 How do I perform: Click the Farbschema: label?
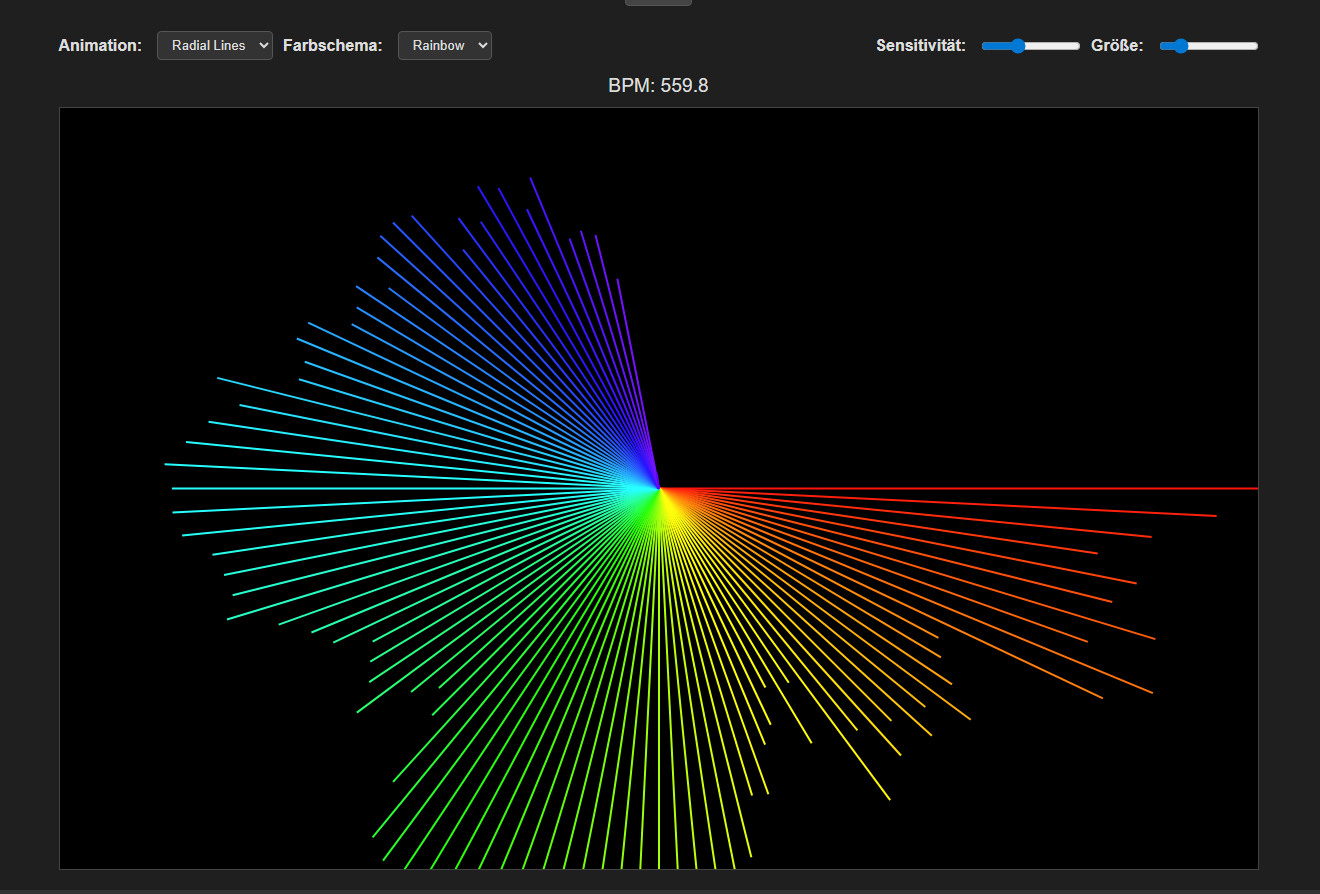[332, 45]
